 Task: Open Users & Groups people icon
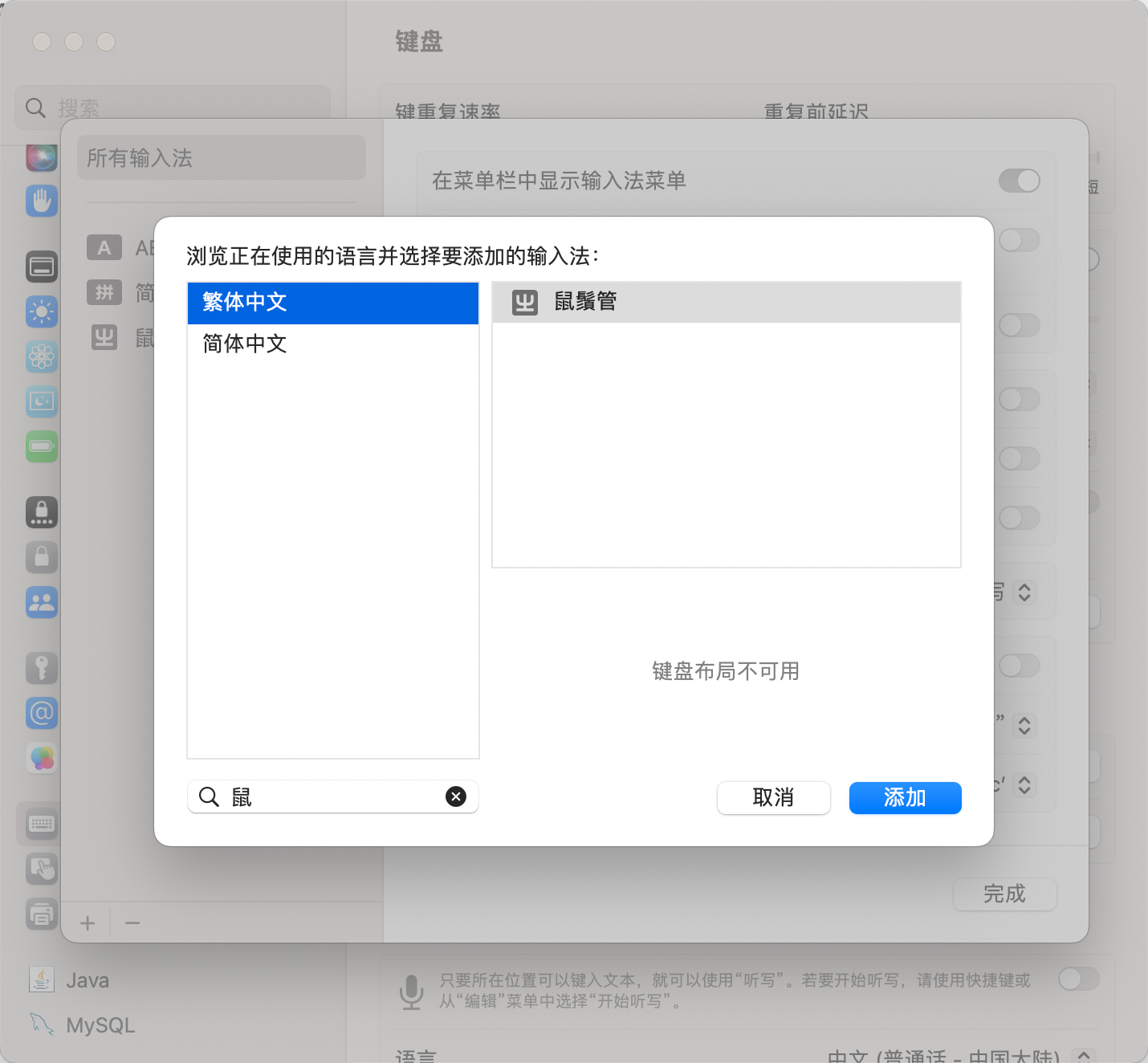point(42,601)
